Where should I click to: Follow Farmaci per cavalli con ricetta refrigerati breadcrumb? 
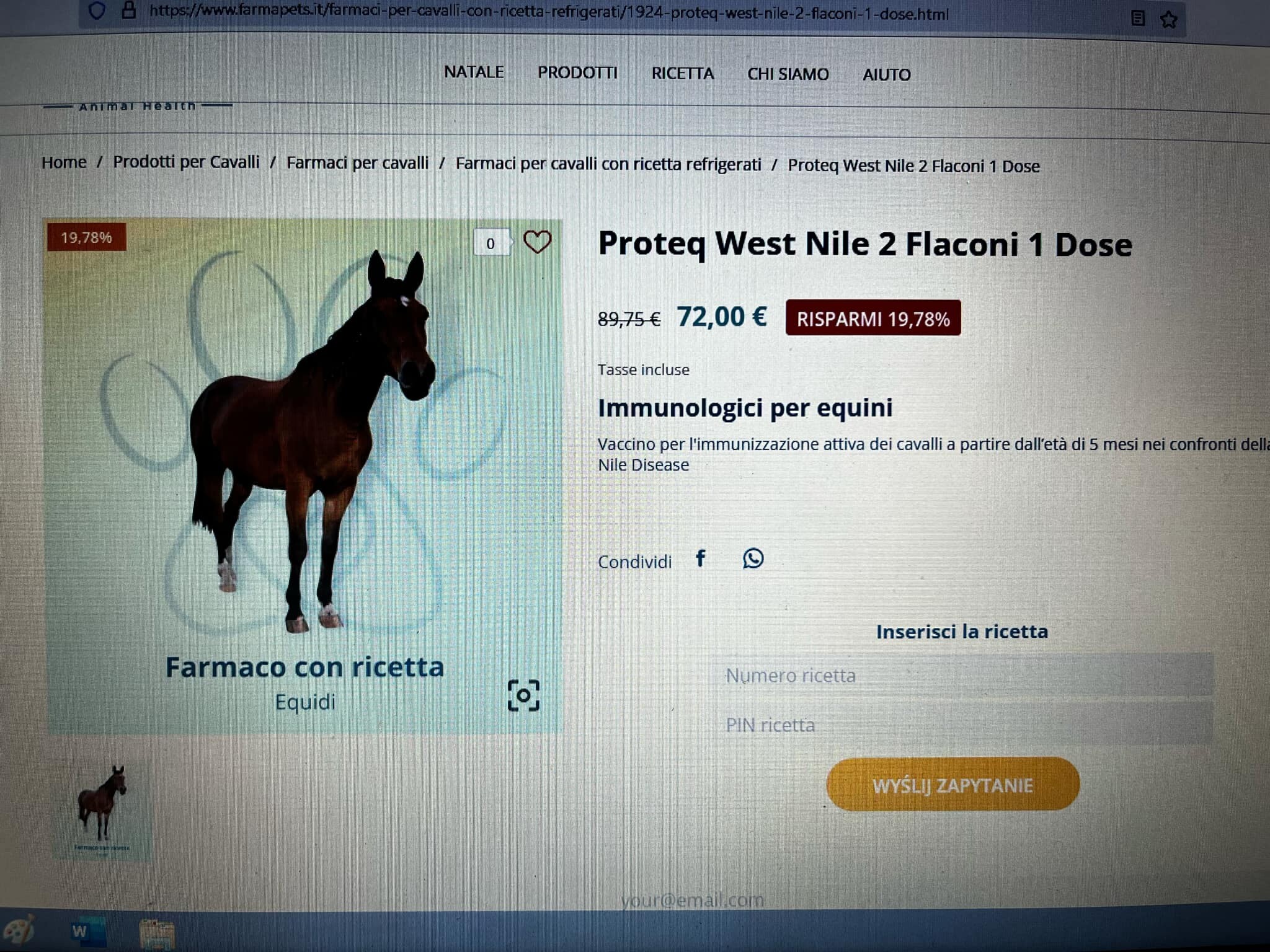608,164
